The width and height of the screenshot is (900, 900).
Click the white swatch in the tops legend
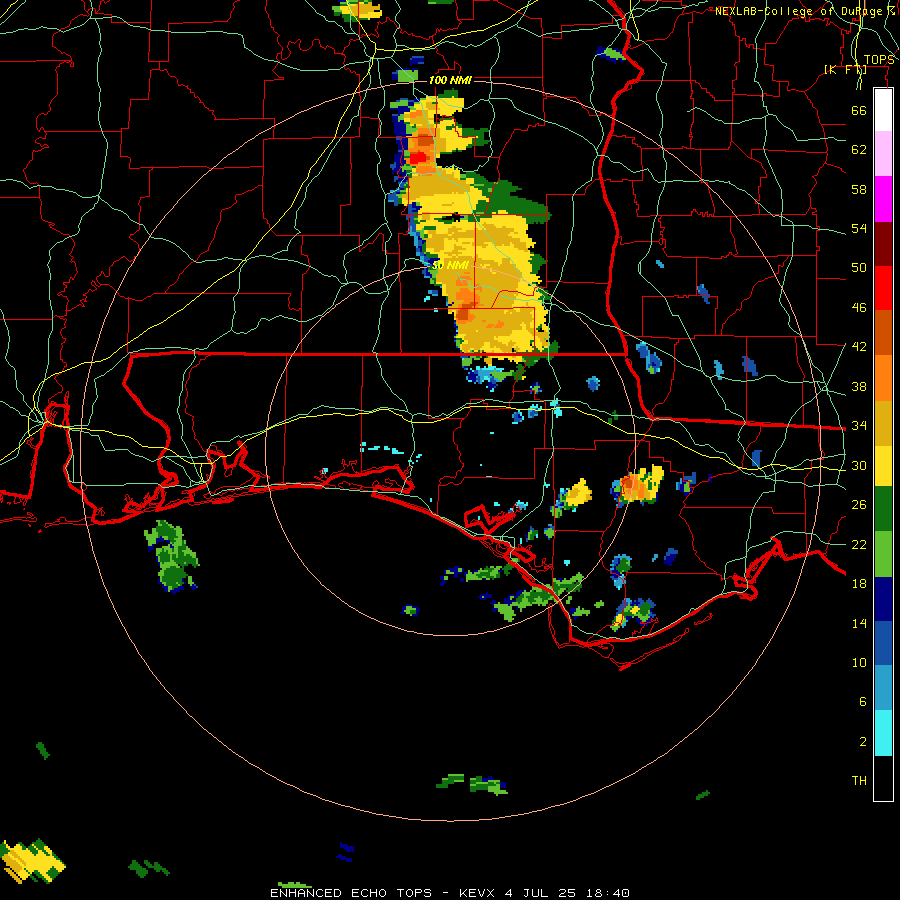click(883, 110)
